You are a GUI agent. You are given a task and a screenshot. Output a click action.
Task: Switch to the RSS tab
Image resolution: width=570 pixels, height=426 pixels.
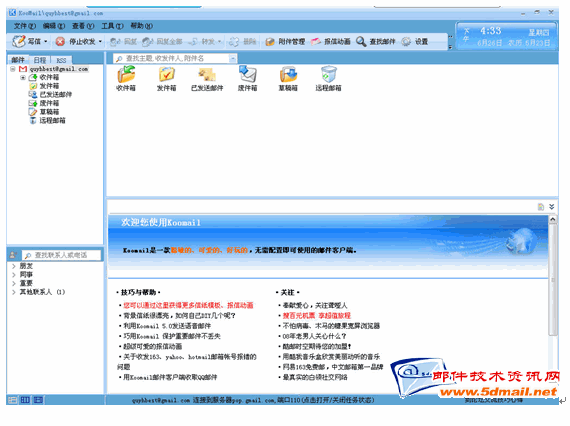point(61,60)
